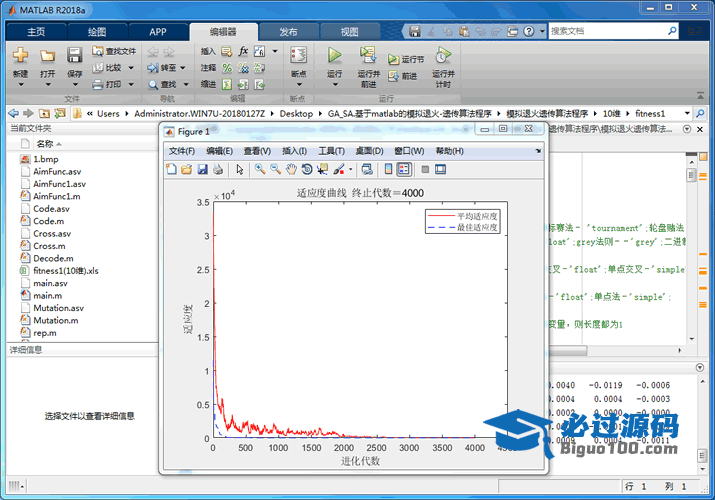The width and height of the screenshot is (715, 500).
Task: Open the 工具(T) menu in Figure window
Action: click(331, 151)
